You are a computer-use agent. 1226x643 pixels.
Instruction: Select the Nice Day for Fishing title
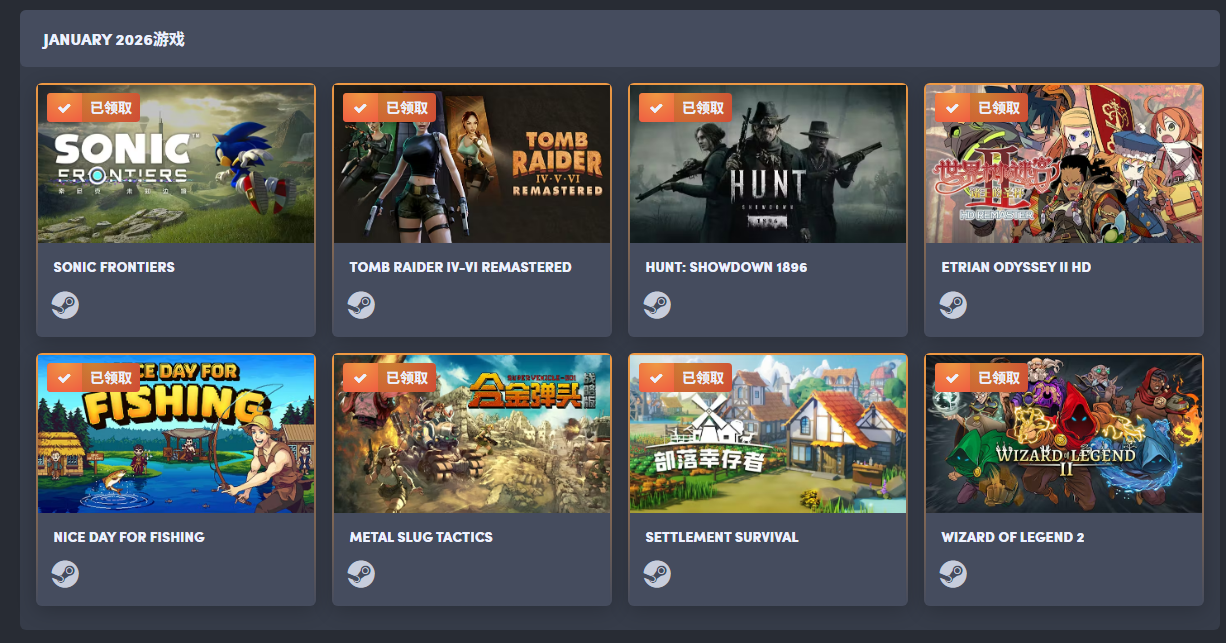click(129, 537)
